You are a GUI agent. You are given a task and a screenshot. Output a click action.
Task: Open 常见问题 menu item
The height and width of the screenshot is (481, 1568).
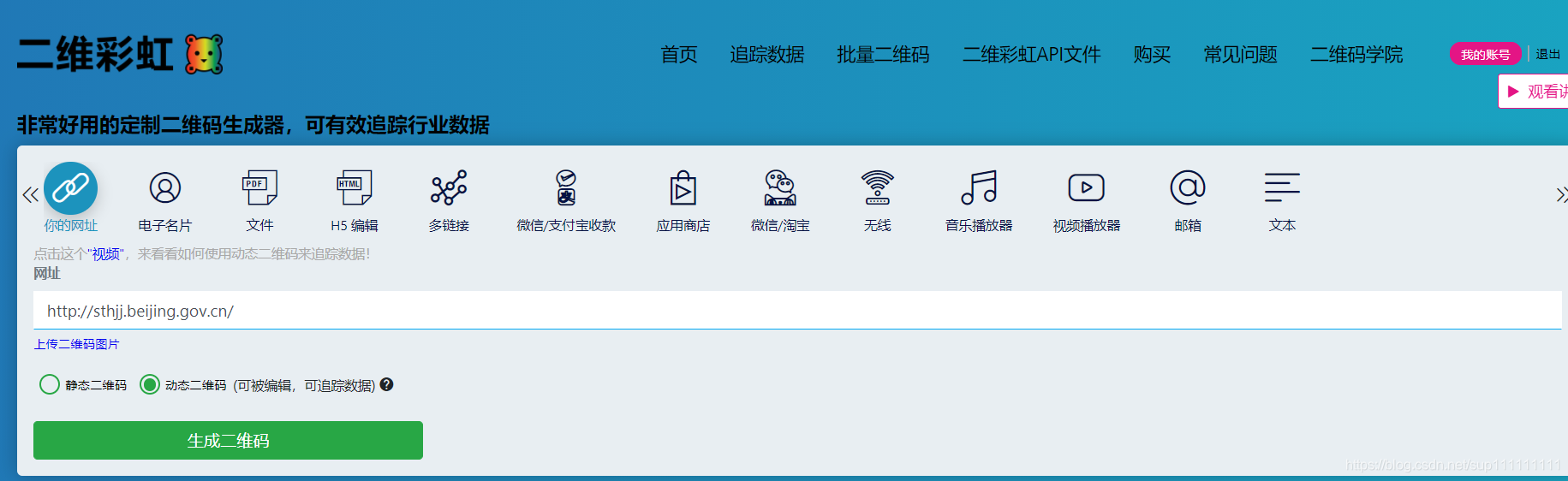pos(1240,55)
